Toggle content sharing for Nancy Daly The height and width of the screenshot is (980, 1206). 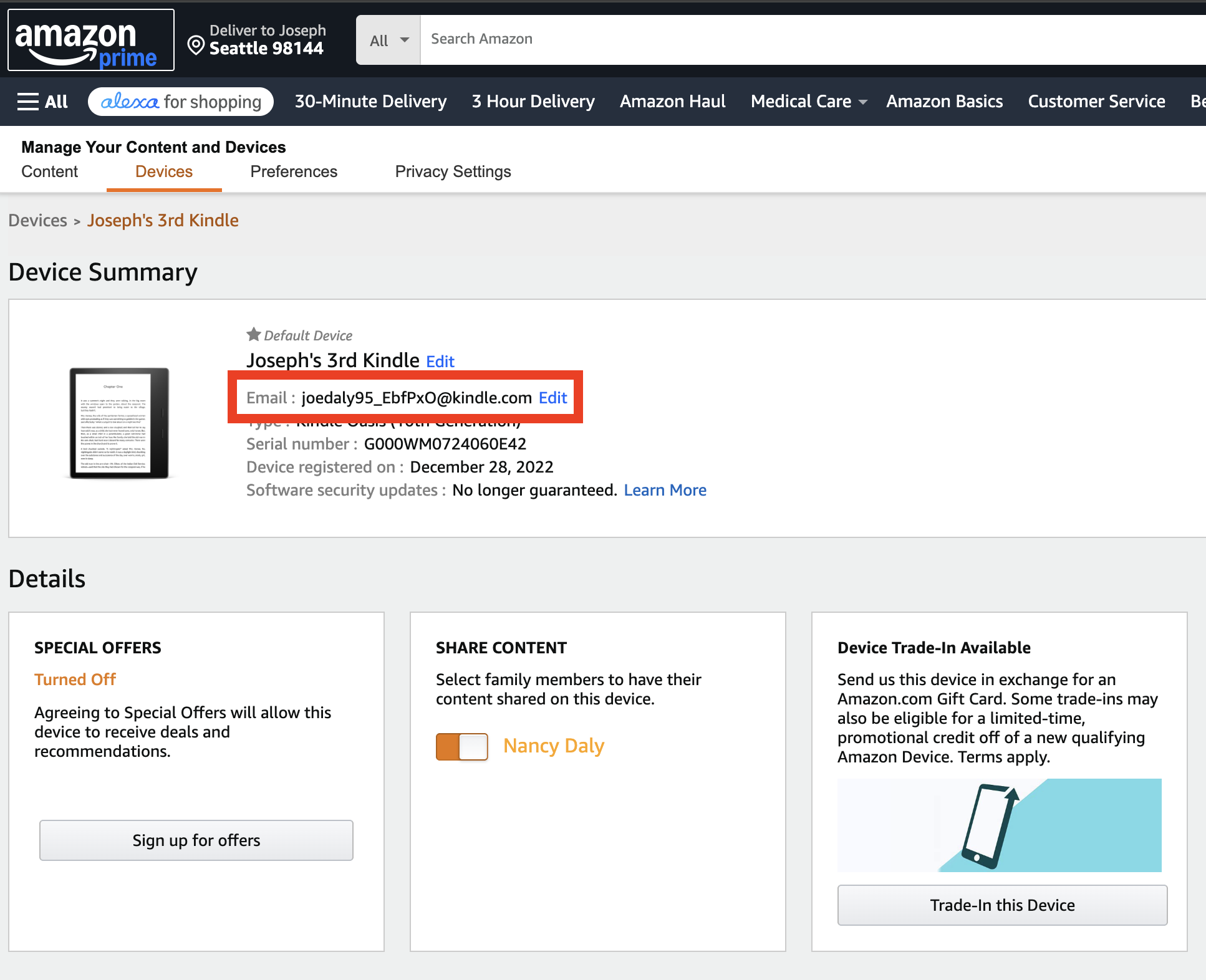click(461, 746)
